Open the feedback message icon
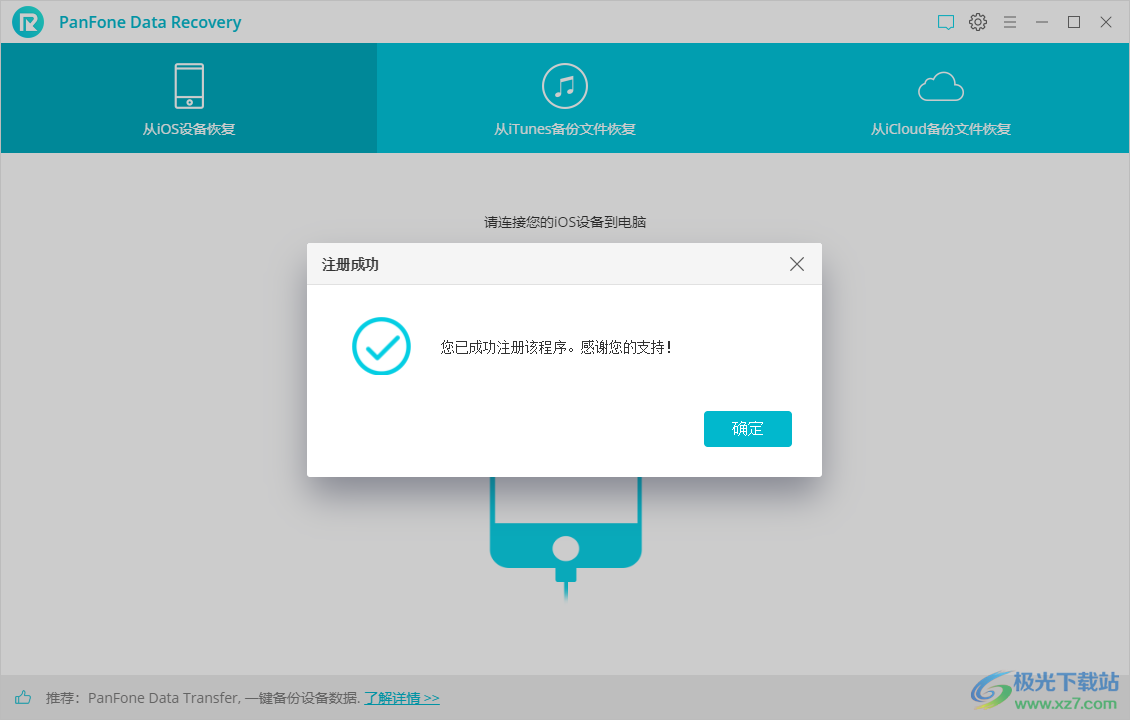Image resolution: width=1130 pixels, height=720 pixels. [946, 22]
